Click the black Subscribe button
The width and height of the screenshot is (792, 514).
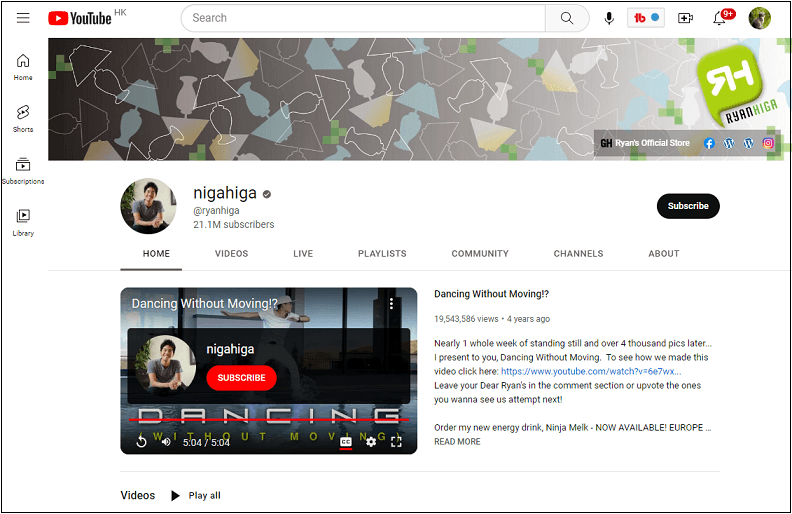pyautogui.click(x=688, y=206)
